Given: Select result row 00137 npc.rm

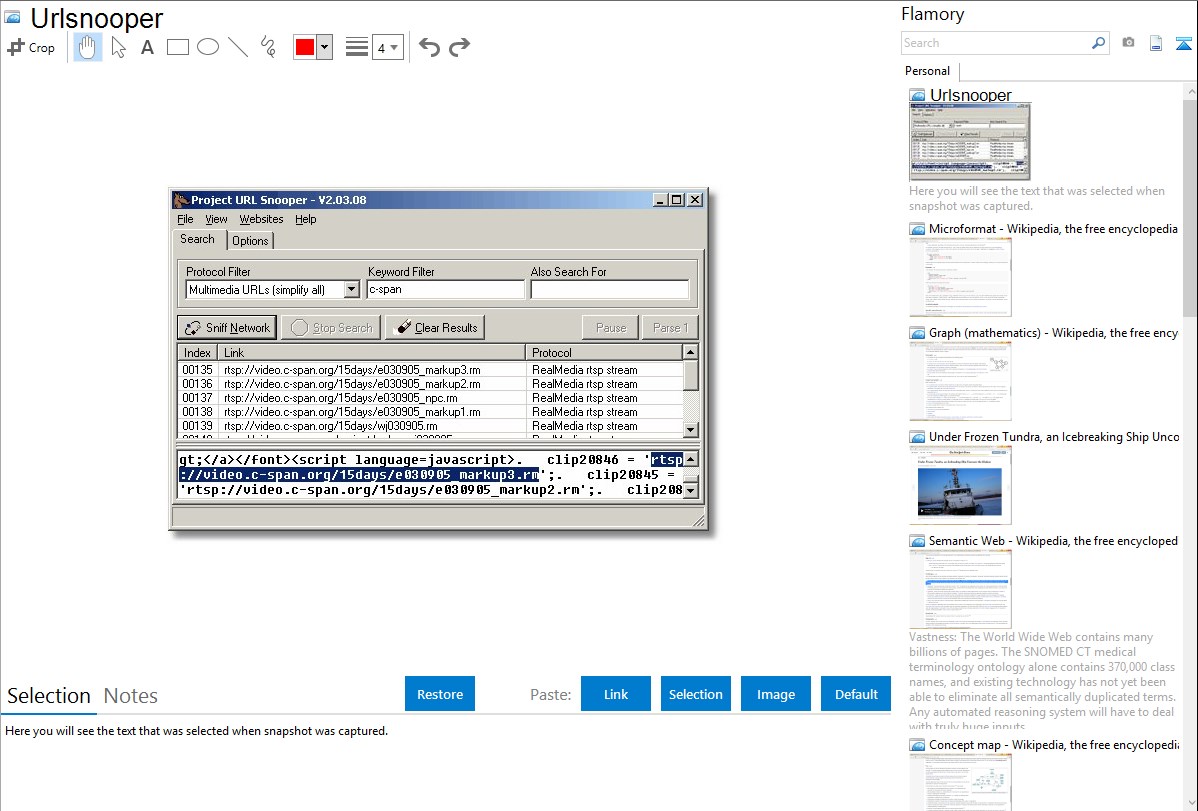Looking at the screenshot, I should (430, 398).
